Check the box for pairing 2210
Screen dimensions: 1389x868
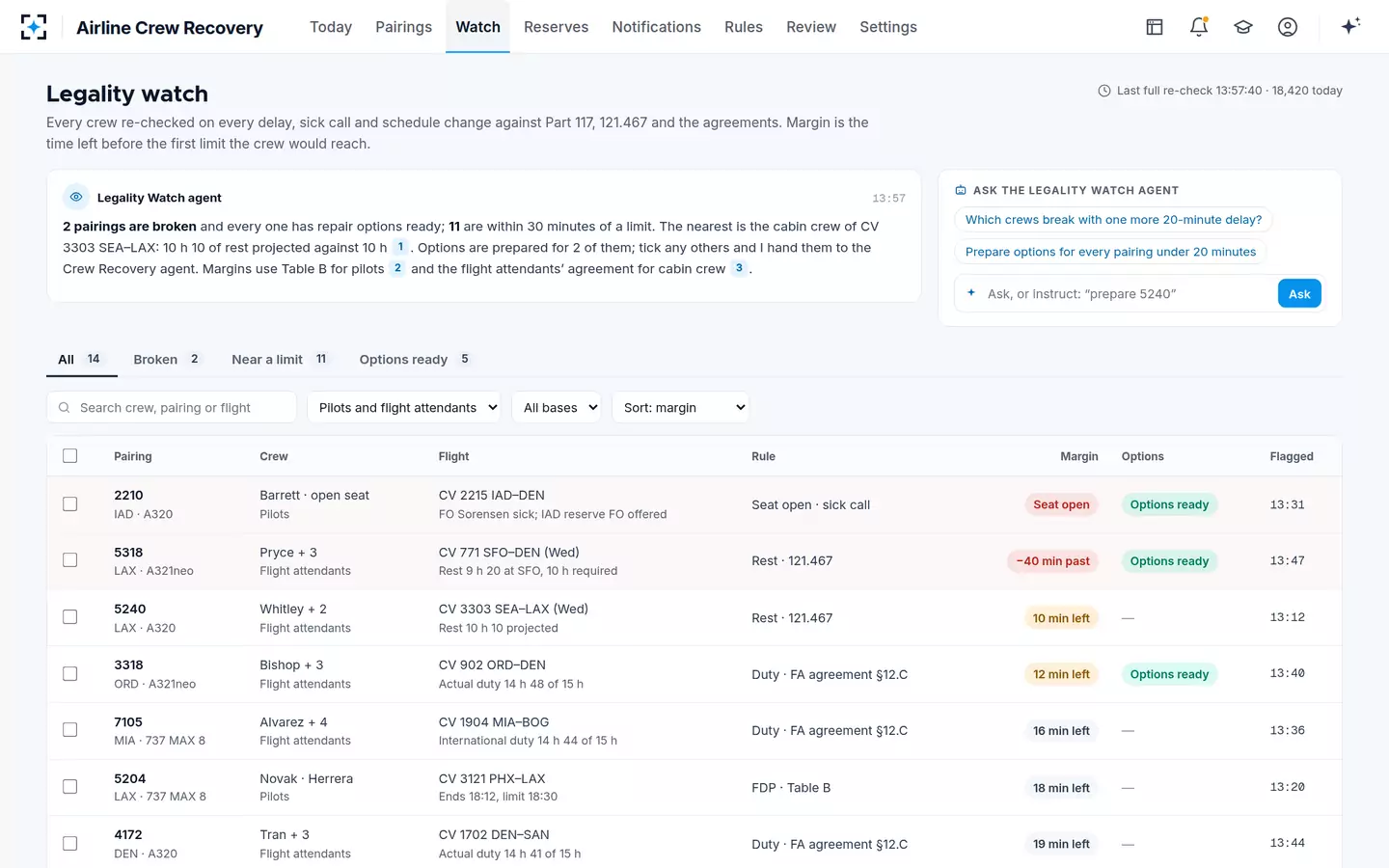click(x=70, y=504)
